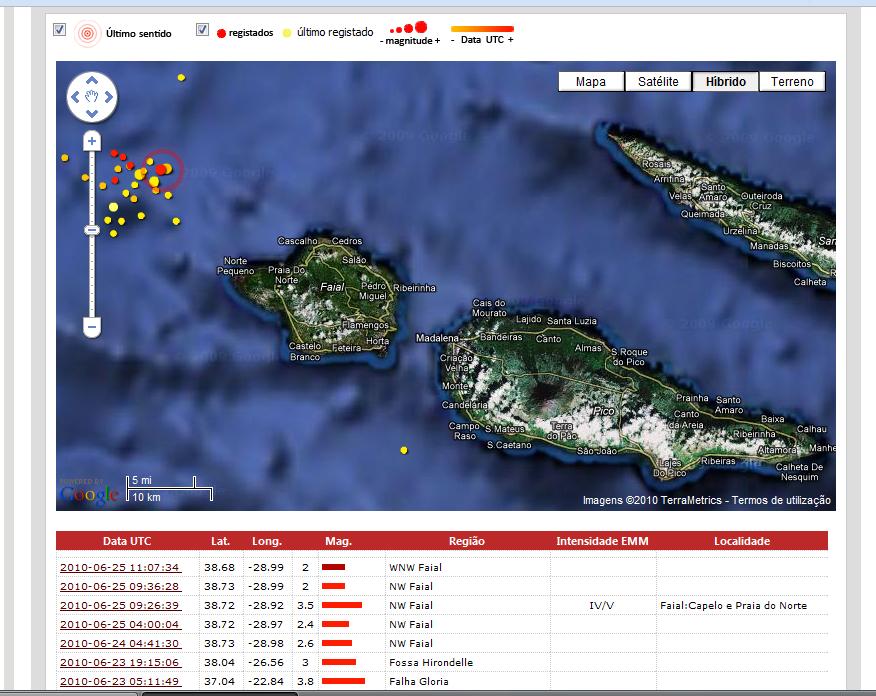This screenshot has height=696, width=876.
Task: Click the Localidade column header
Action: click(742, 541)
